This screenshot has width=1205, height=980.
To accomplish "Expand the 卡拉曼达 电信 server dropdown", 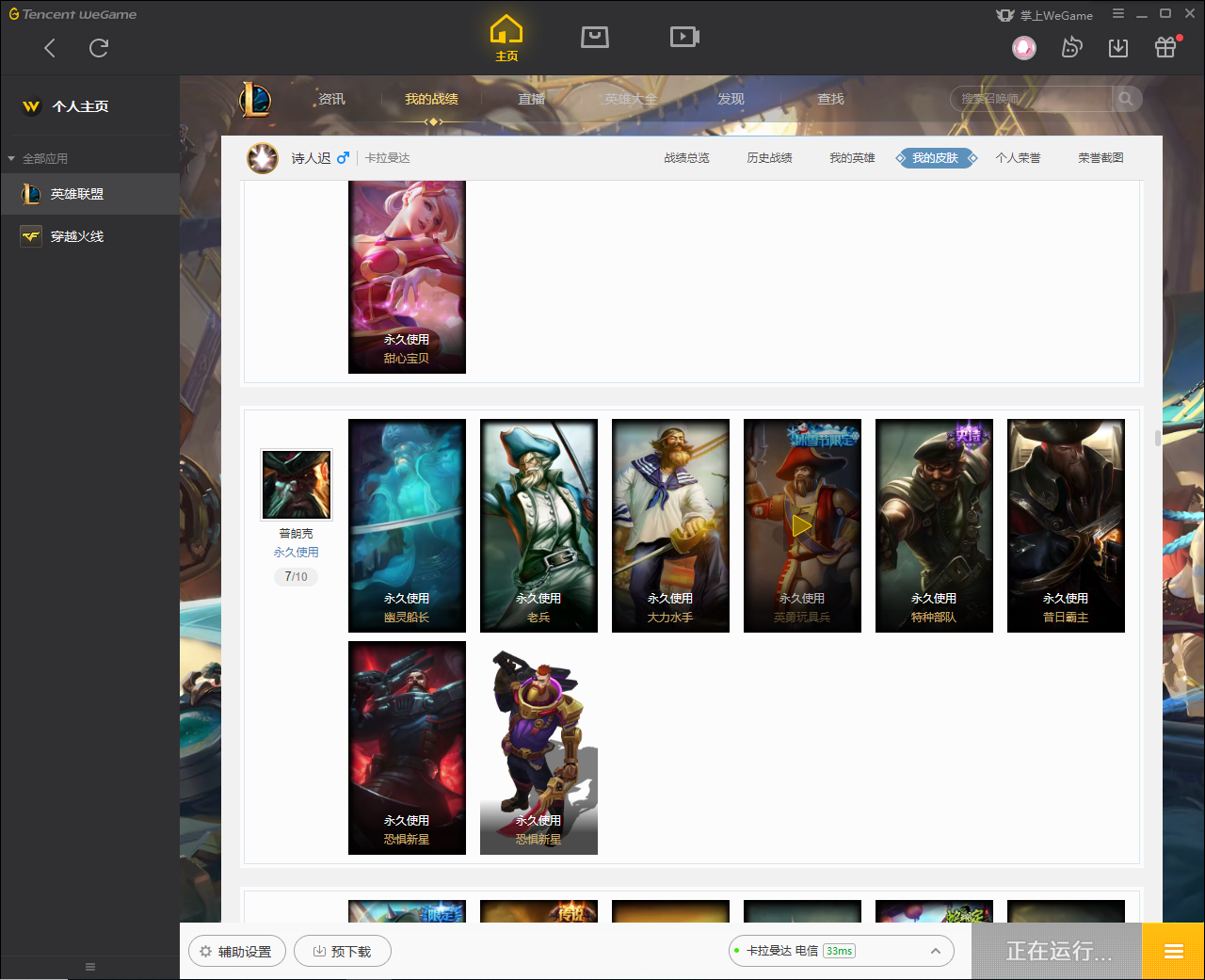I will coord(842,951).
